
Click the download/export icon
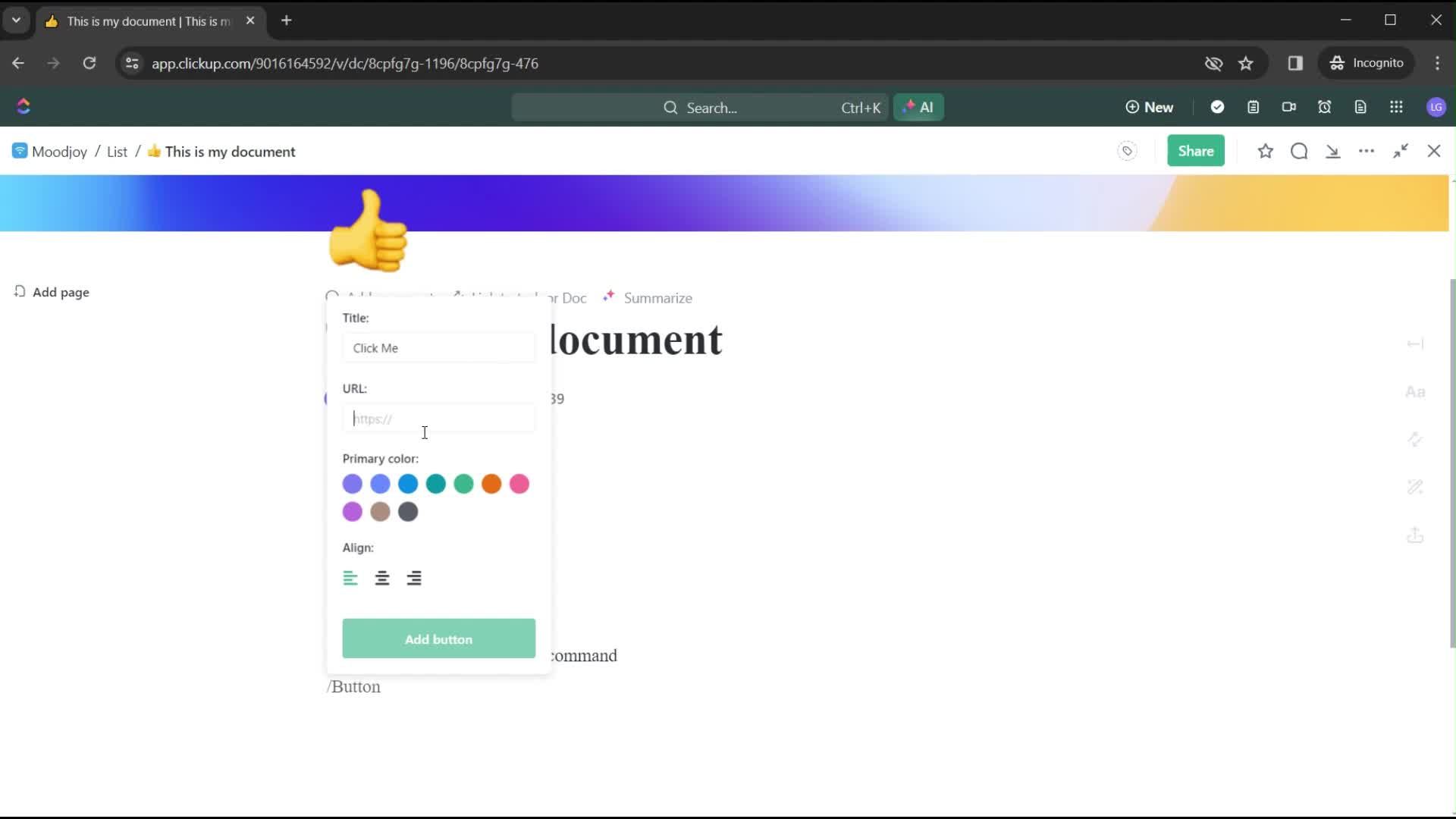pyautogui.click(x=1333, y=151)
